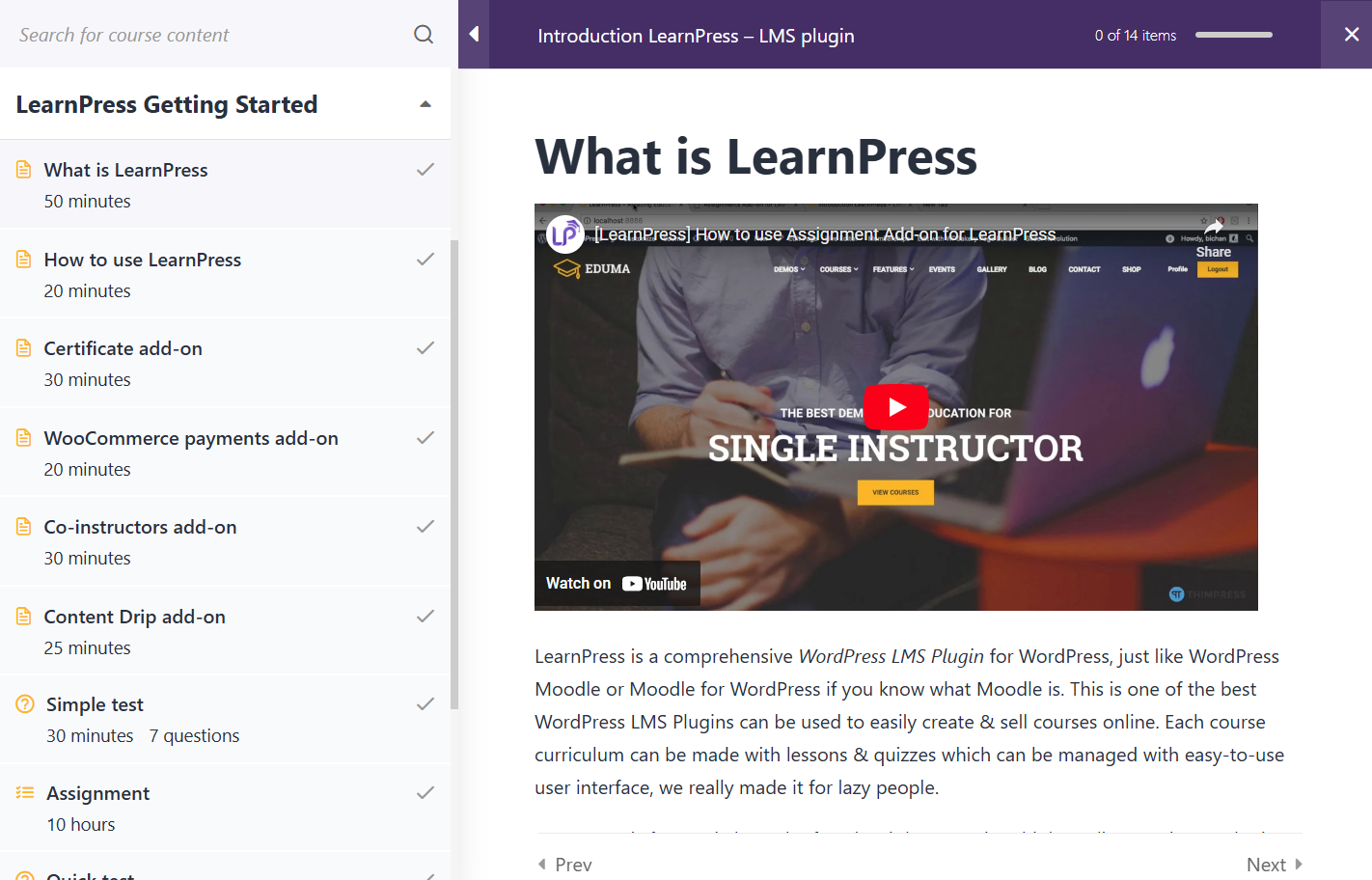
Task: Collapse LearnPress Getting Started section
Action: coord(425,104)
